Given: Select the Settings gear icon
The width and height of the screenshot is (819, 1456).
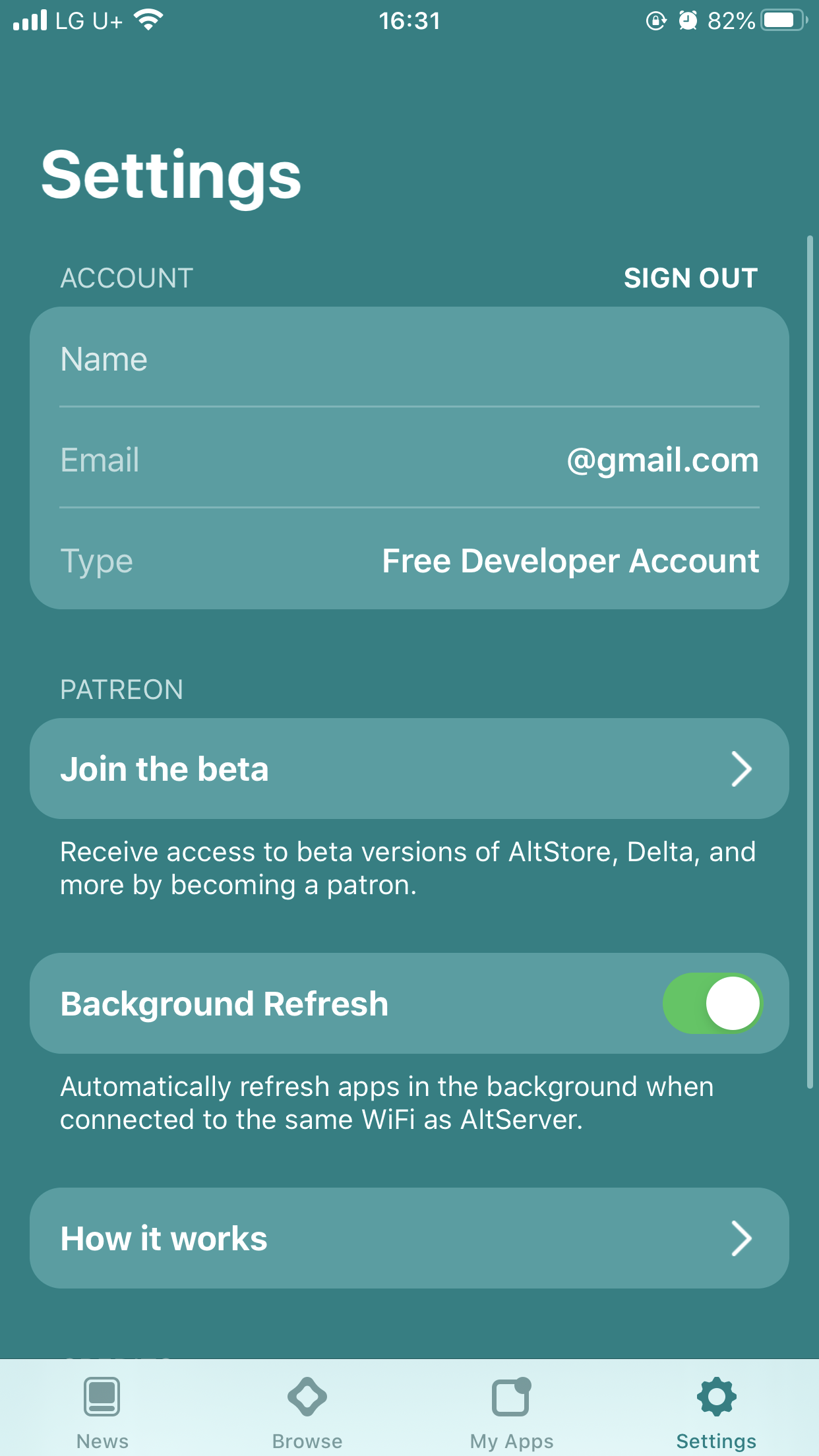Looking at the screenshot, I should 716,1396.
